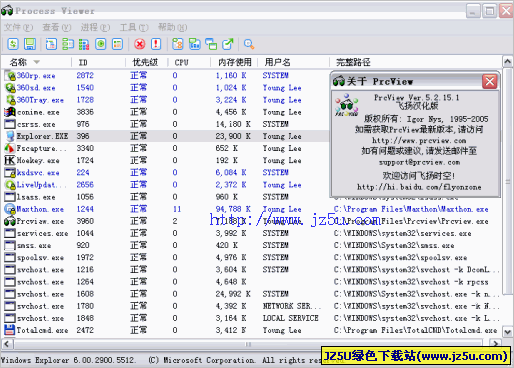Click the orange list details toolbar icon
The image size is (514, 368).
[117, 44]
